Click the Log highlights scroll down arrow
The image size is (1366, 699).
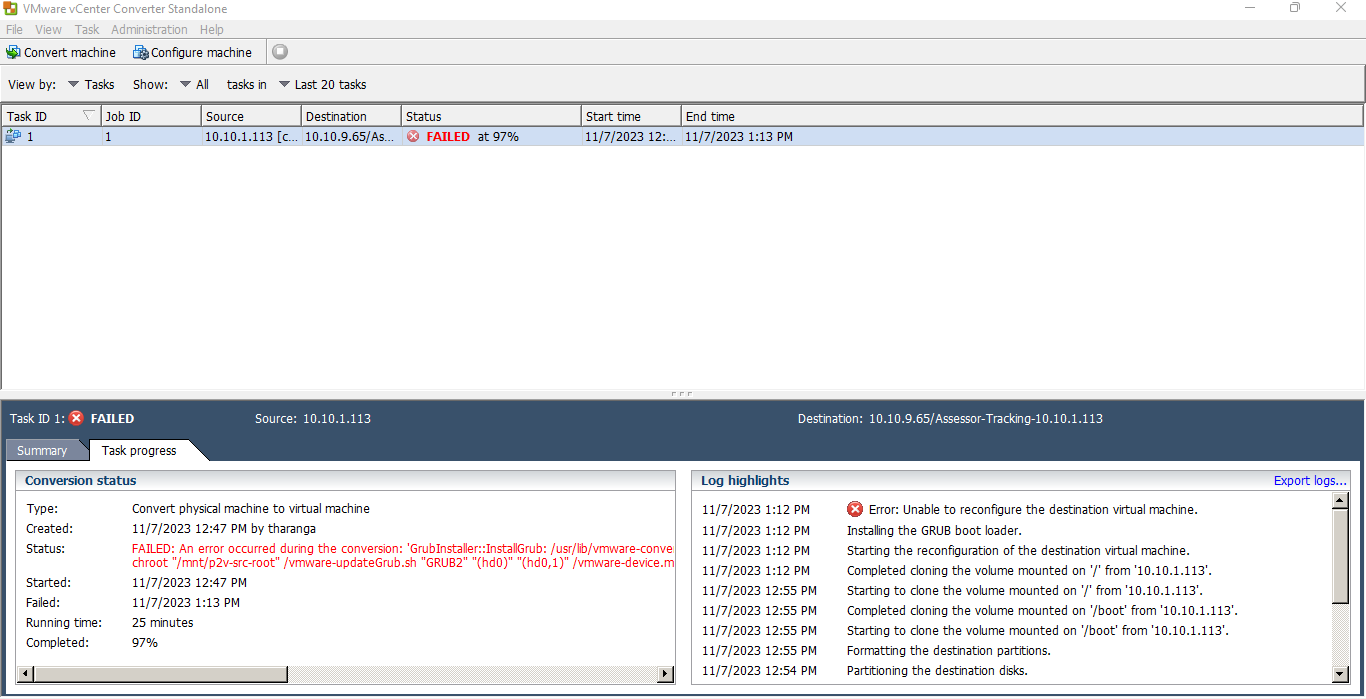coord(1341,675)
